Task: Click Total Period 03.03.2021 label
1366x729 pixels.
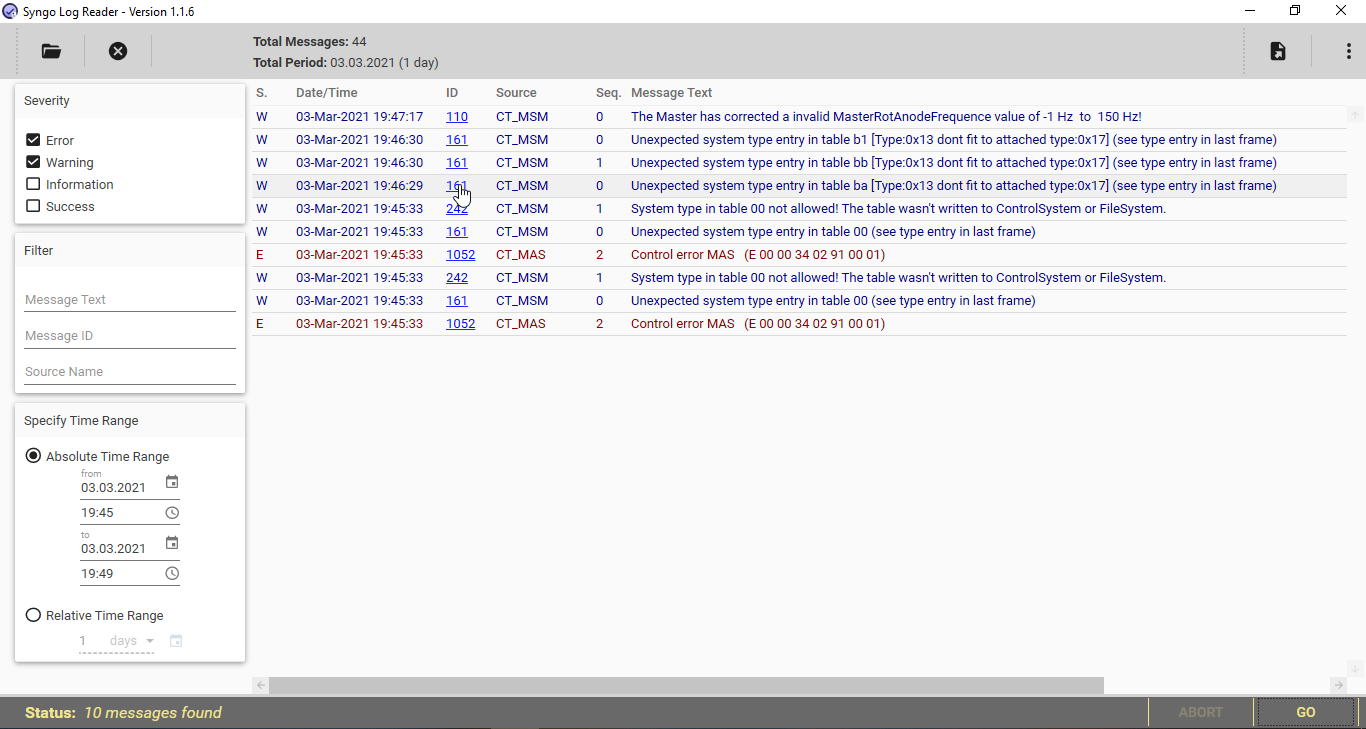Action: click(x=345, y=62)
